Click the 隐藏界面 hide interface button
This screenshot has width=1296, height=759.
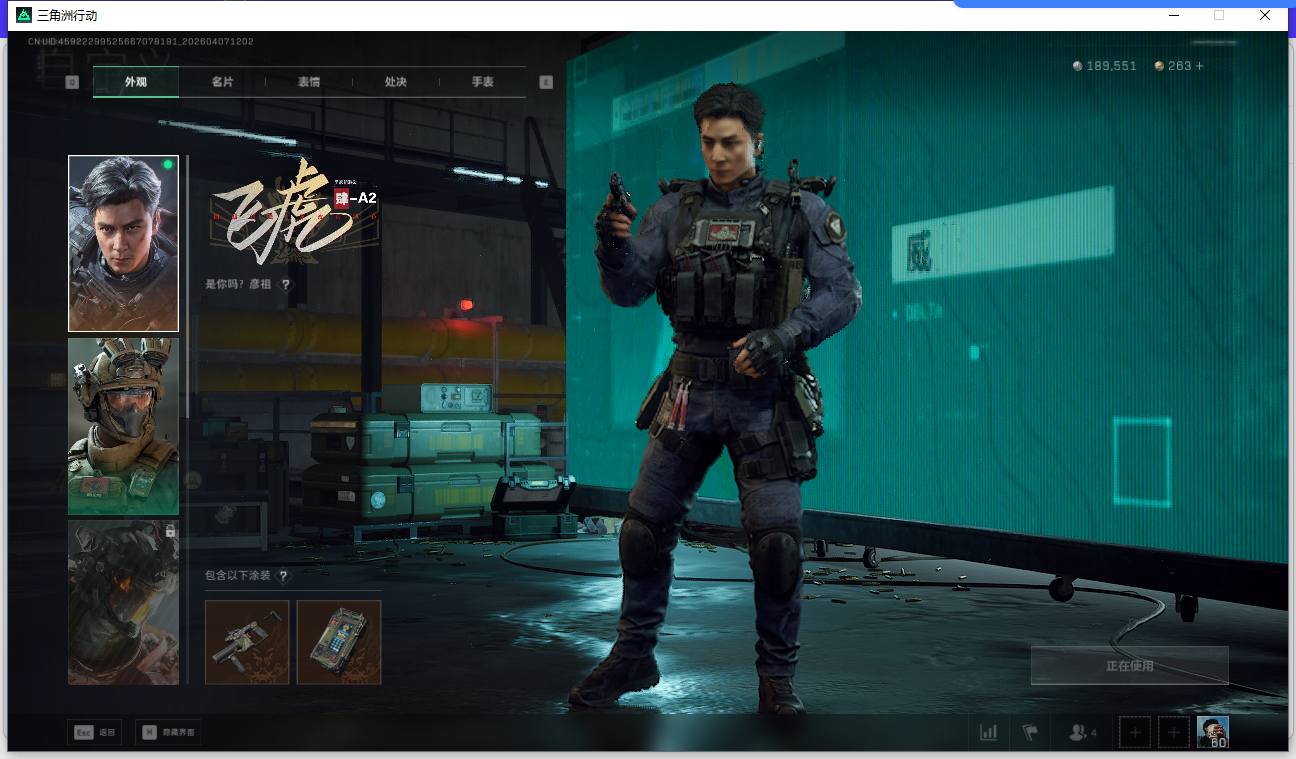point(168,732)
